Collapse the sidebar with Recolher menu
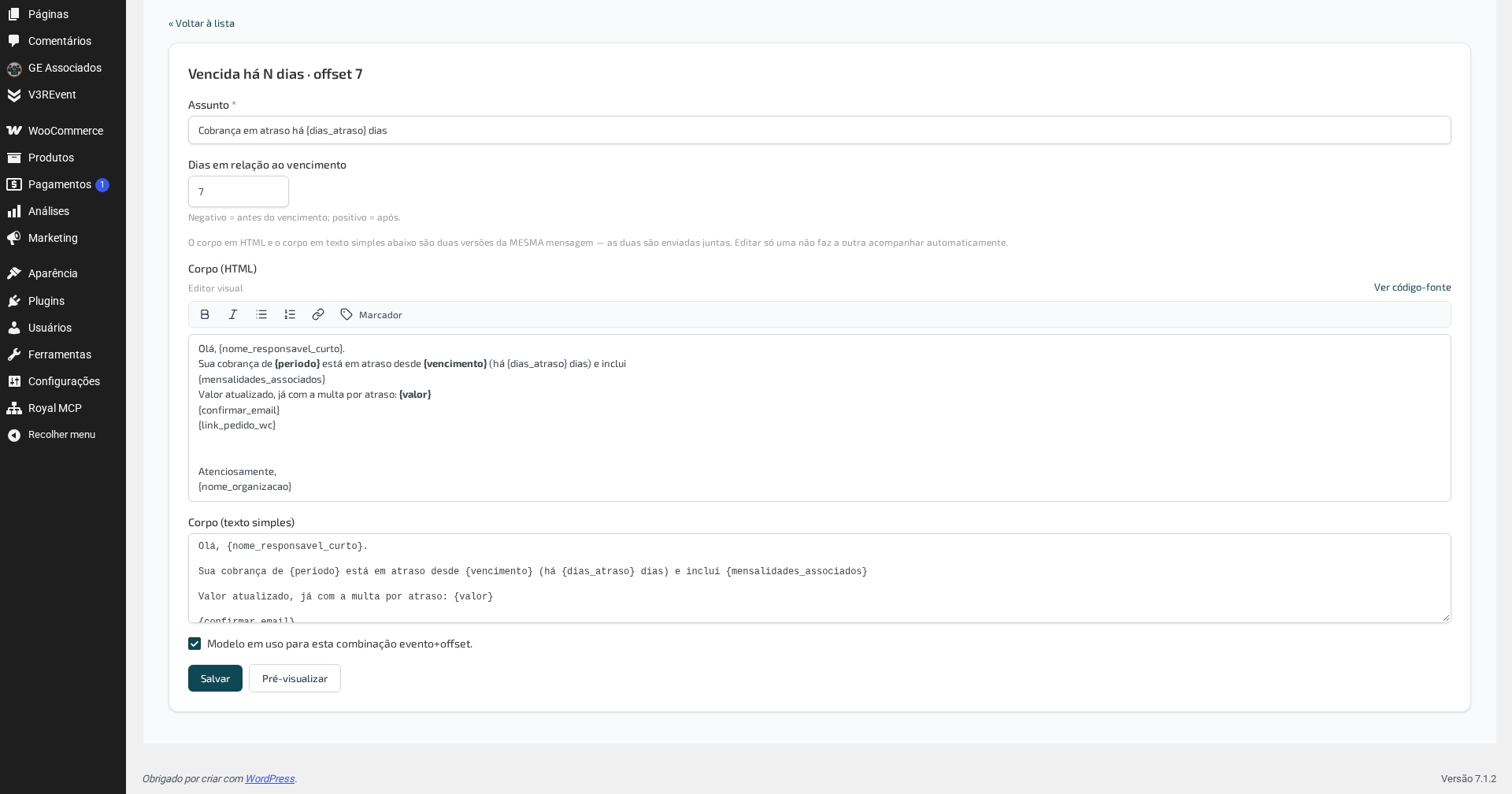Viewport: 1512px width, 794px height. [x=63, y=435]
